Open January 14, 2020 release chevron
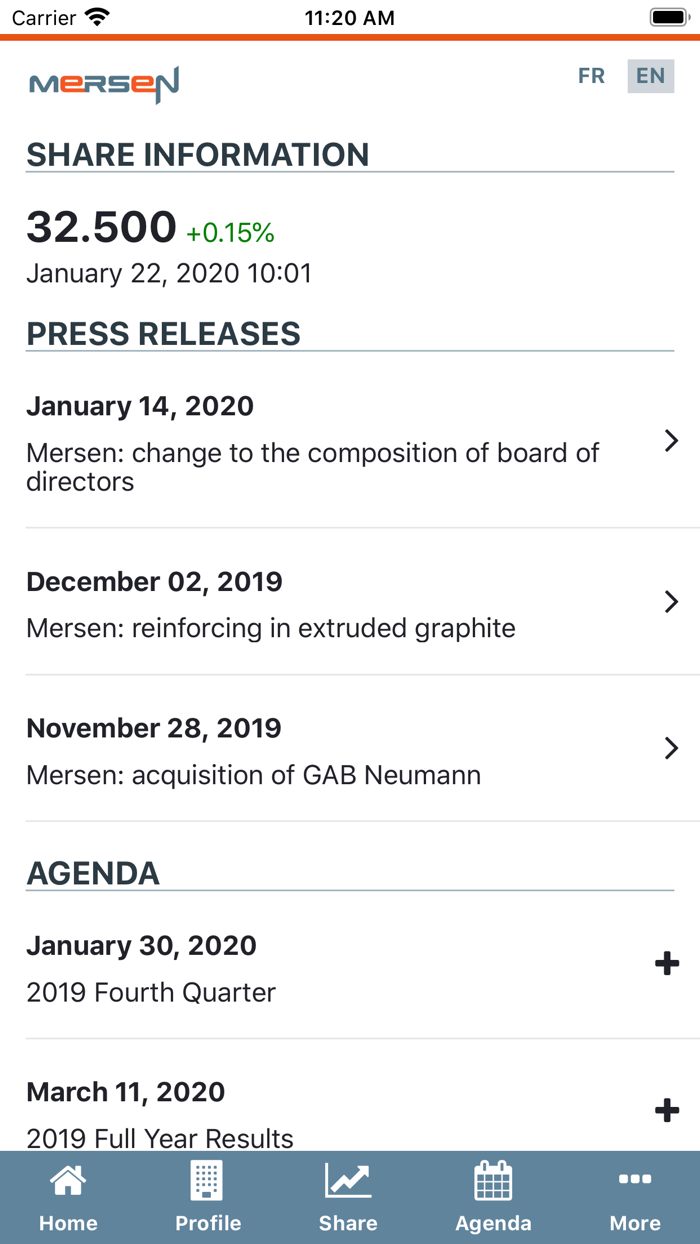The width and height of the screenshot is (700, 1244). (671, 441)
